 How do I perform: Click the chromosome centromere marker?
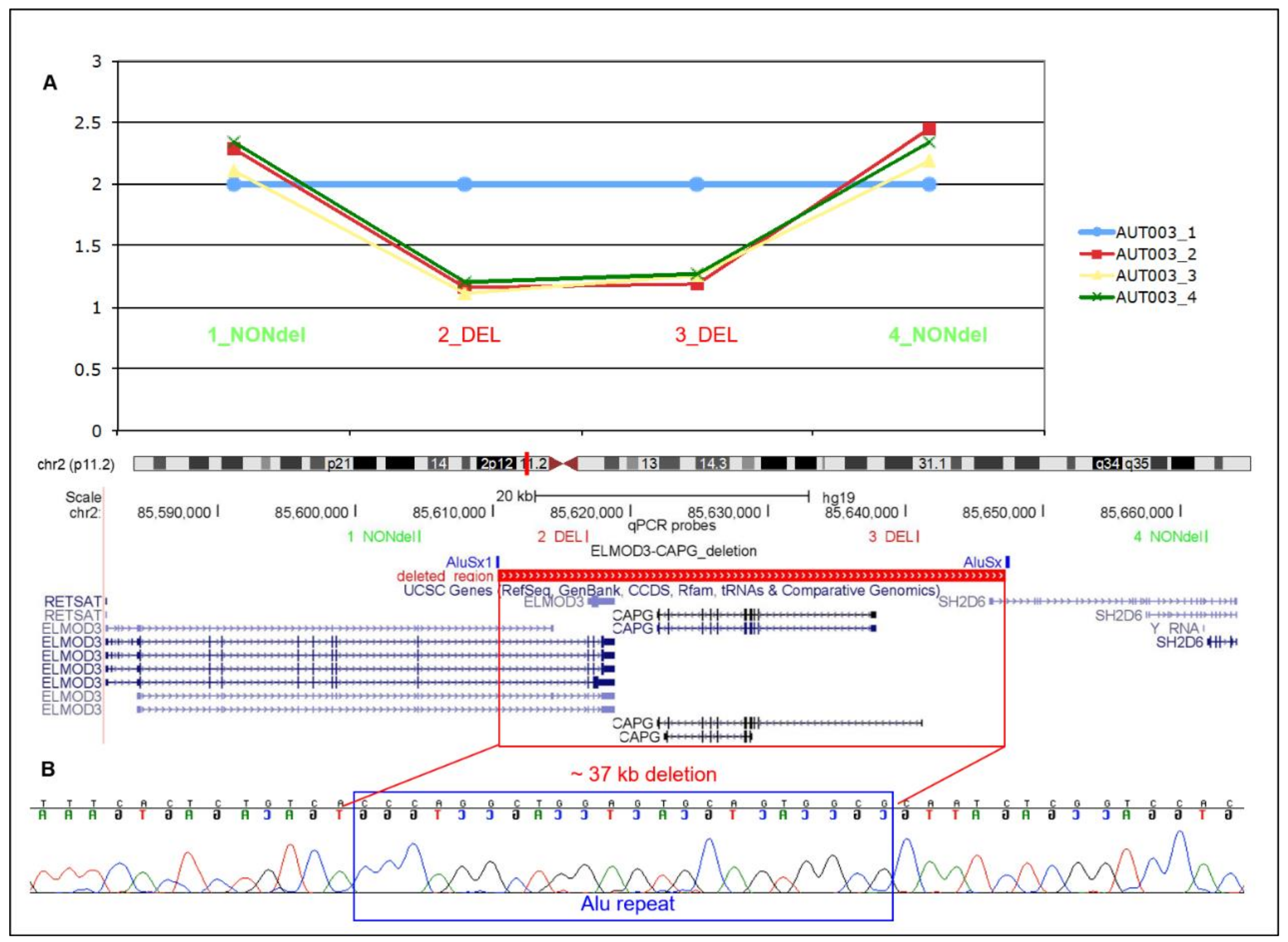564,464
